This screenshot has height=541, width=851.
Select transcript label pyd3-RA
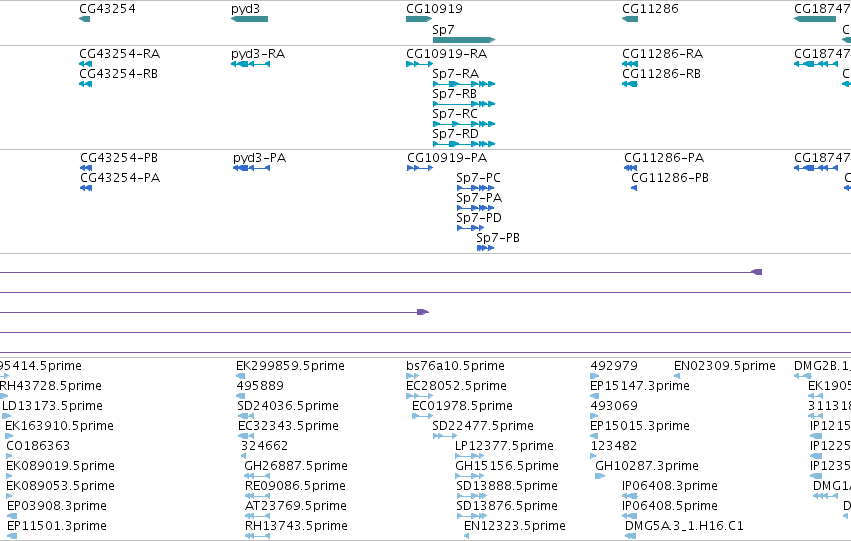[258, 54]
